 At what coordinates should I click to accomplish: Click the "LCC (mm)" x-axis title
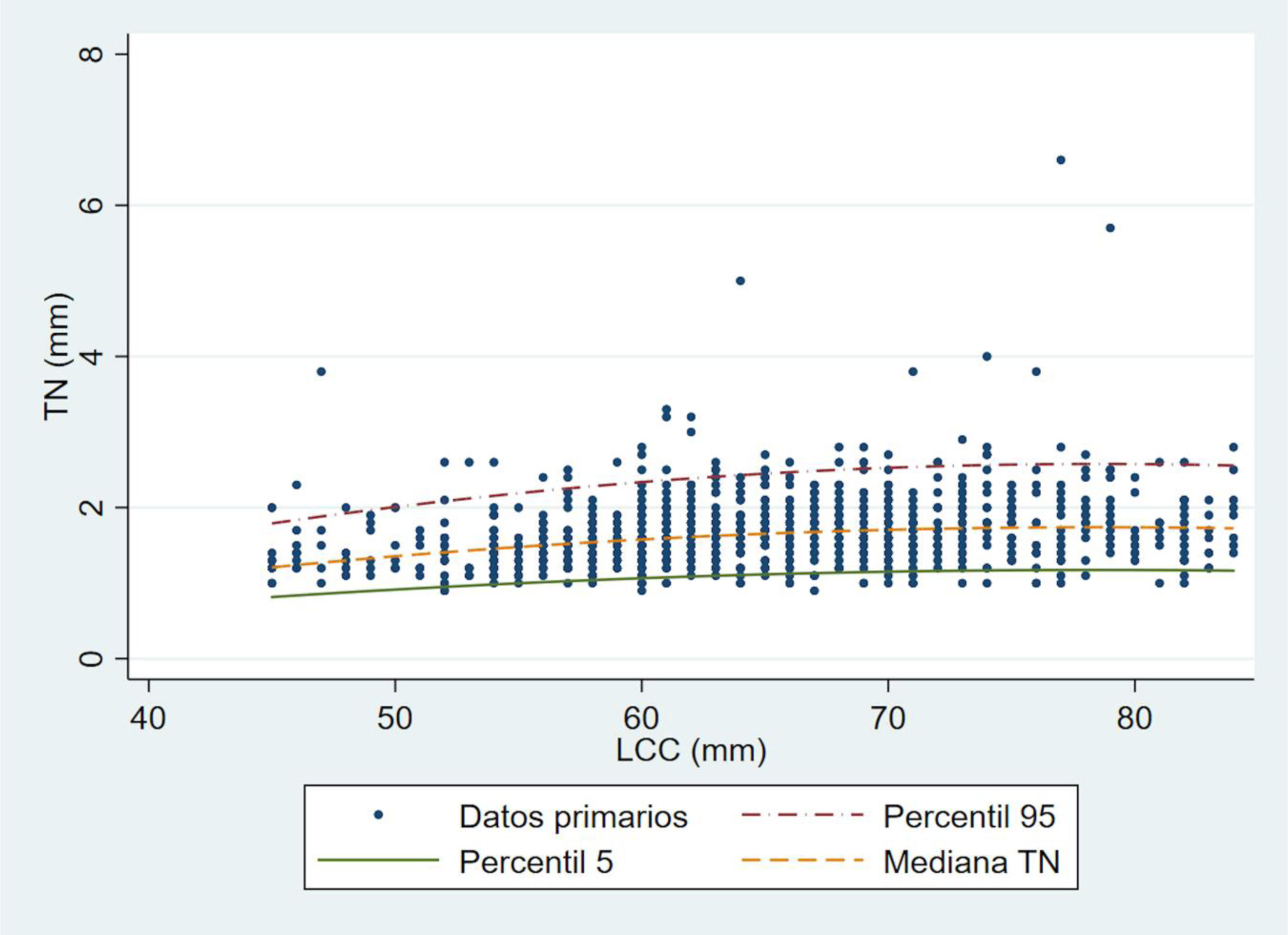click(691, 750)
